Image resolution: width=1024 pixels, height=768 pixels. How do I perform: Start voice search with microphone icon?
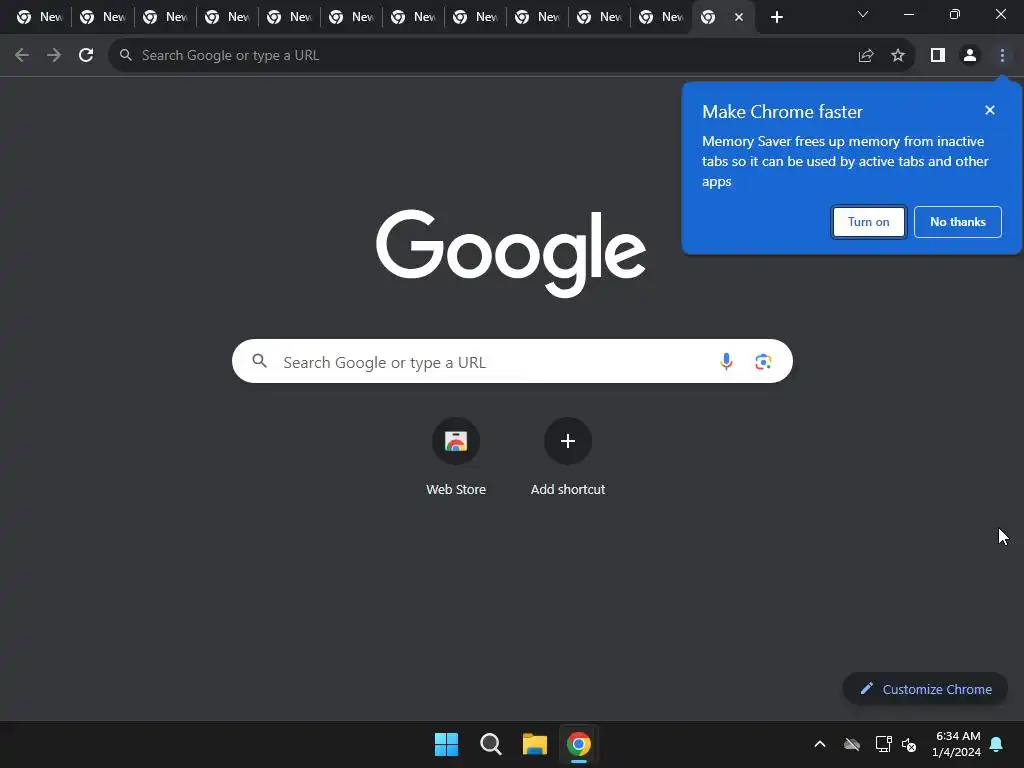726,361
